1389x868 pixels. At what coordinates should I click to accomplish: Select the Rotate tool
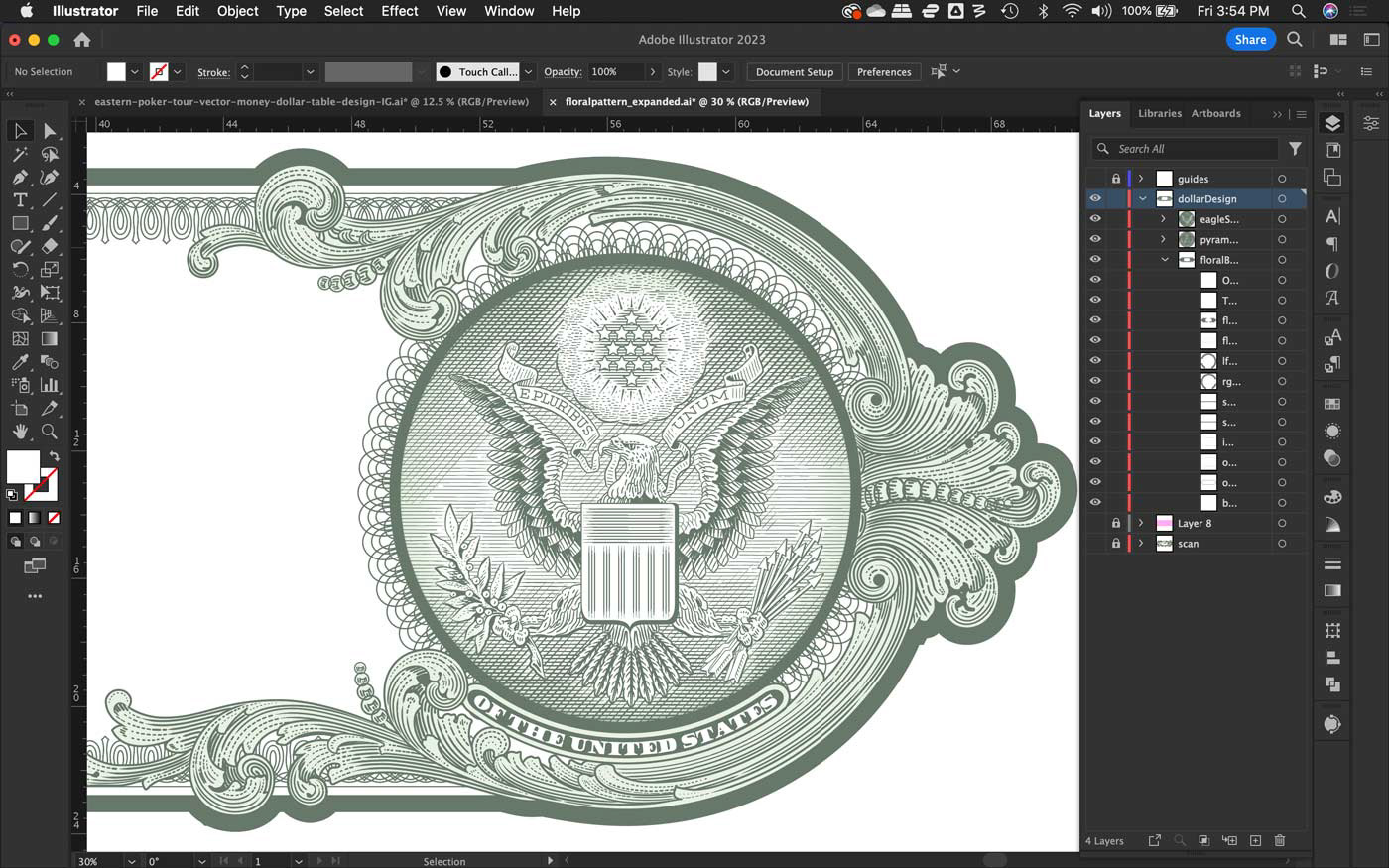[20, 269]
